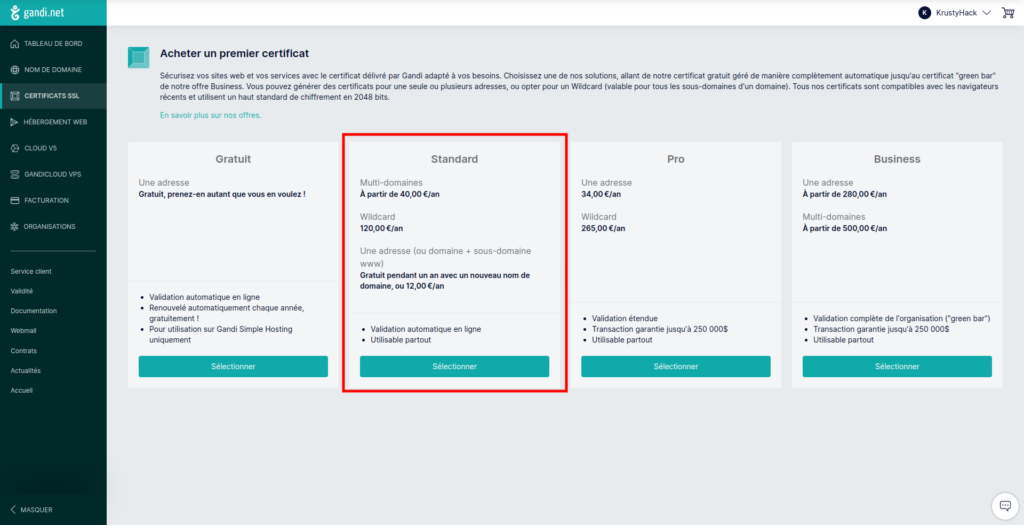Follow 'En savoir plus sur nos offres' link
The image size is (1024, 525).
point(210,115)
